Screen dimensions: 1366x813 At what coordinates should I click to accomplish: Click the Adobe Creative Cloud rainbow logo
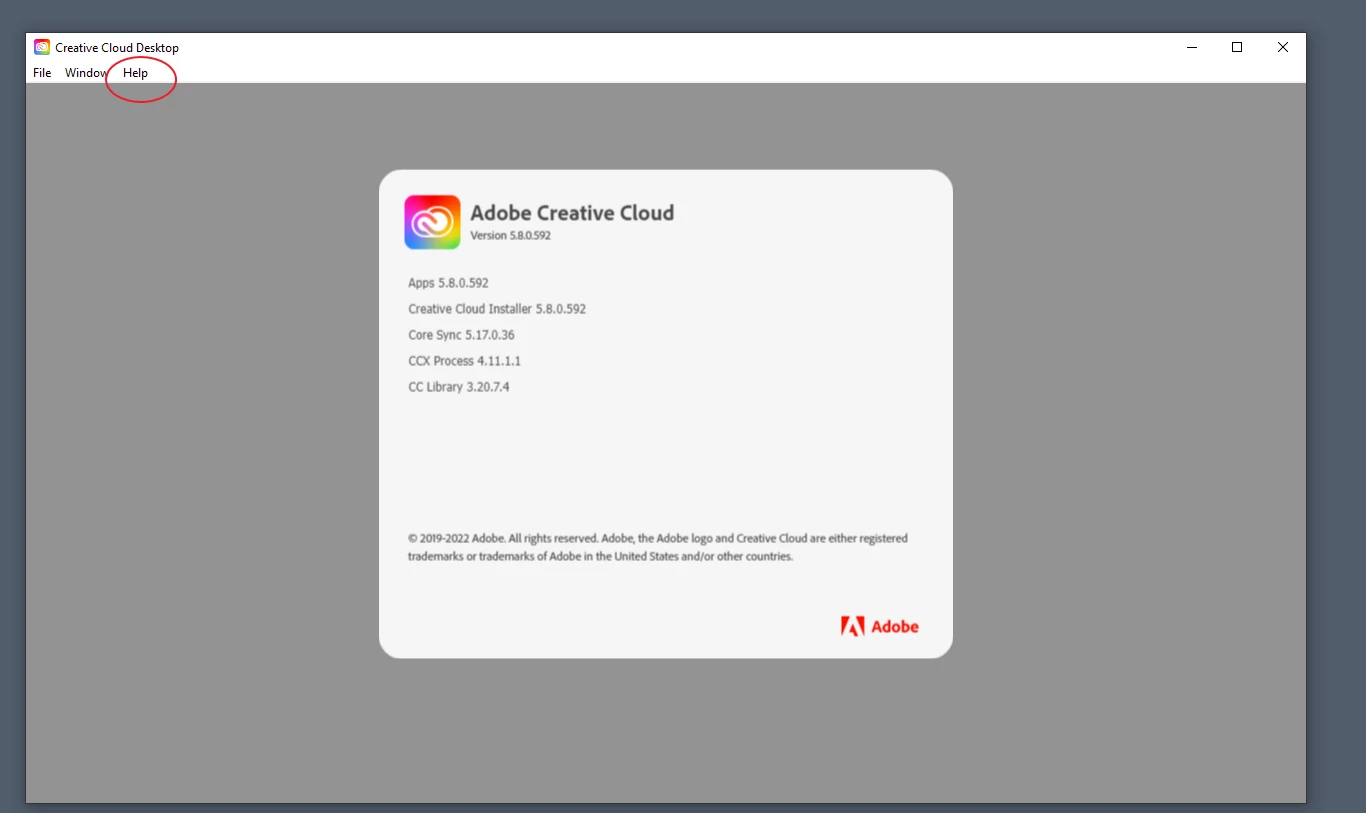432,222
